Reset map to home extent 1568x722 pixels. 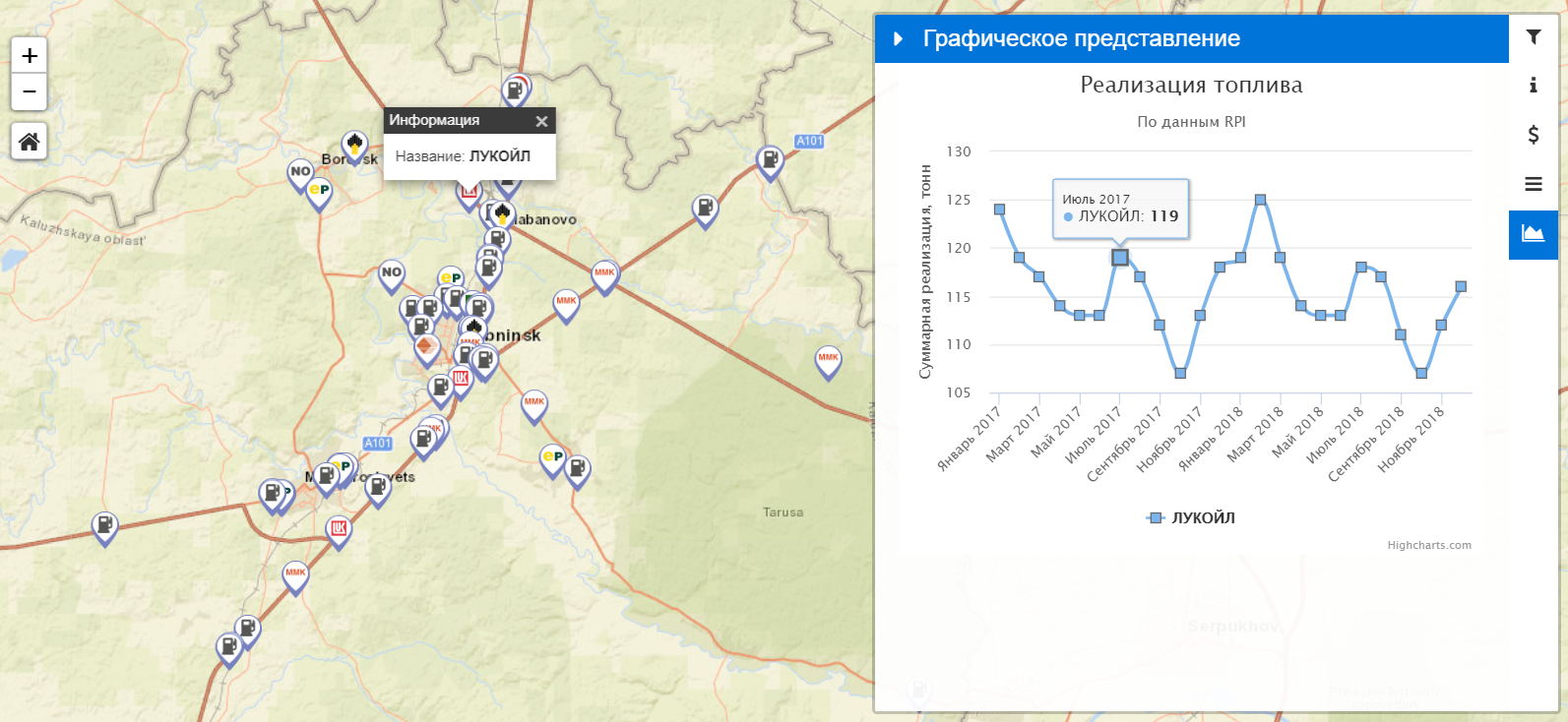click(x=30, y=142)
